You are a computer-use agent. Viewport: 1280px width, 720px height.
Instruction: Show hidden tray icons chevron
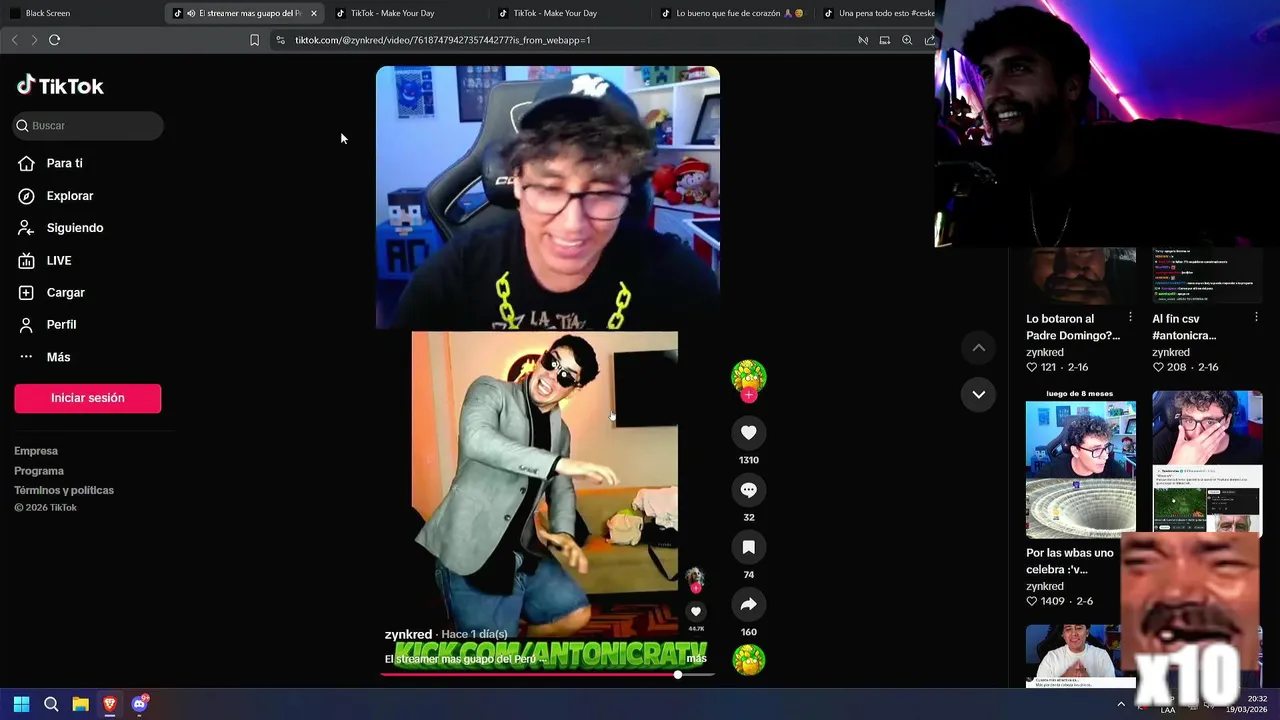(x=1121, y=704)
